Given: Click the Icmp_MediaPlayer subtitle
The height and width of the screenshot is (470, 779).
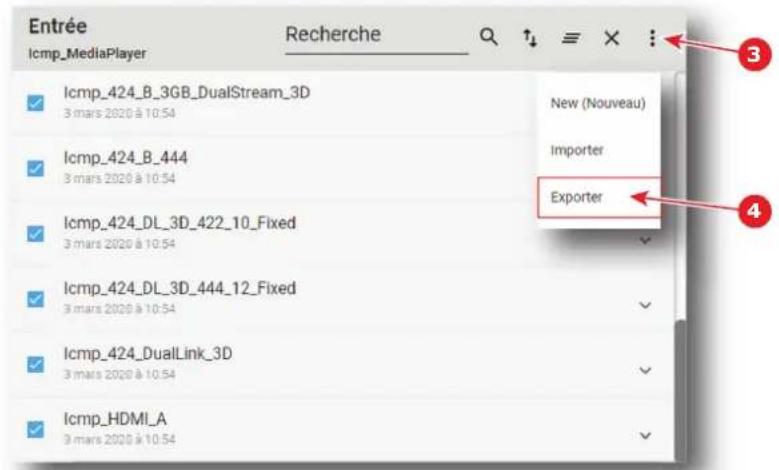Looking at the screenshot, I should pyautogui.click(x=87, y=54).
